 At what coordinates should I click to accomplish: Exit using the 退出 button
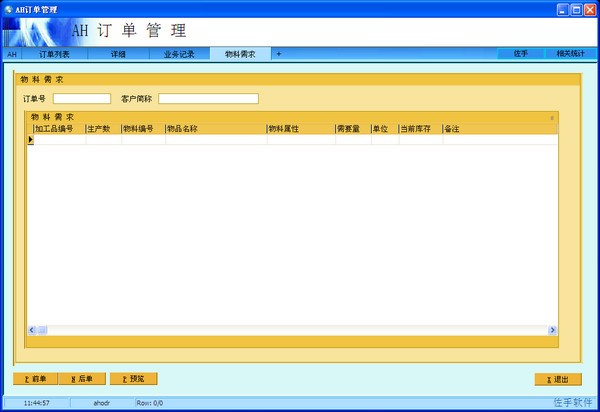558,379
